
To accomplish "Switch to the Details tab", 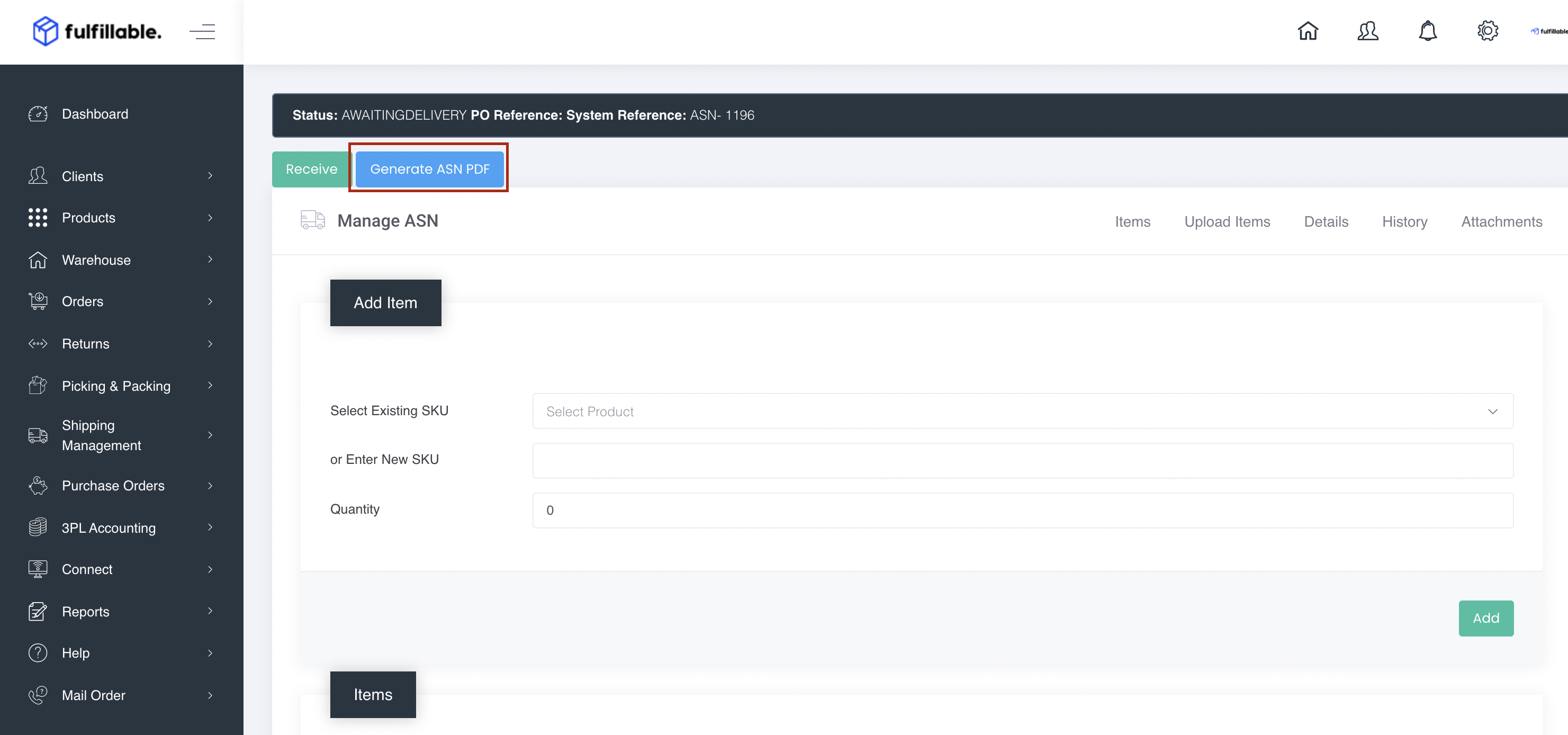I will coord(1326,222).
